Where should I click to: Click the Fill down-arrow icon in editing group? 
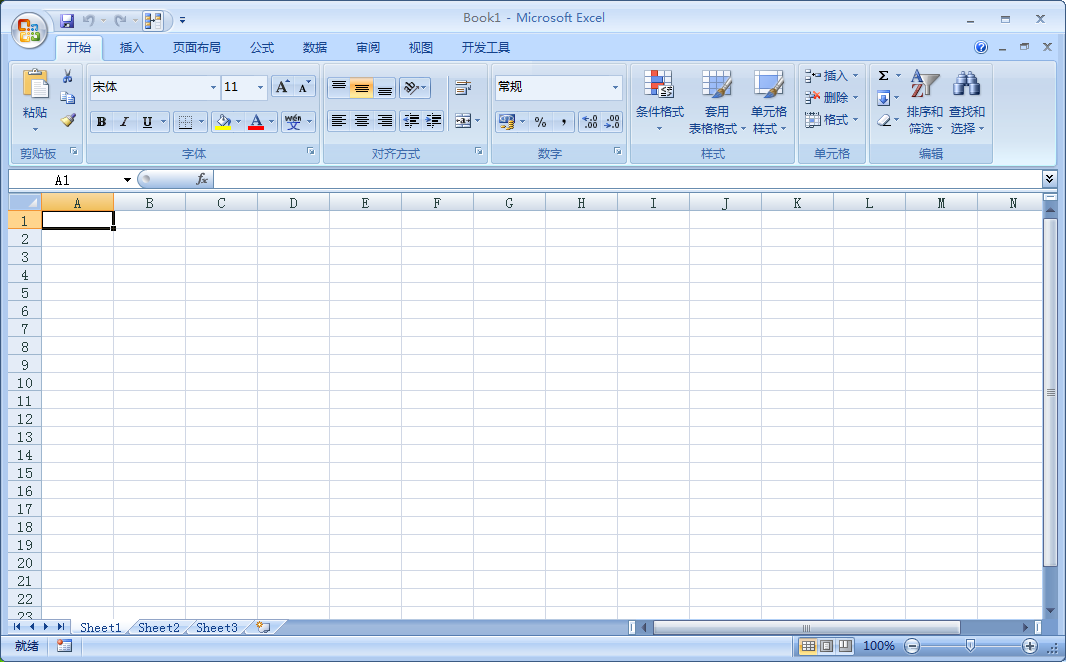tap(883, 99)
